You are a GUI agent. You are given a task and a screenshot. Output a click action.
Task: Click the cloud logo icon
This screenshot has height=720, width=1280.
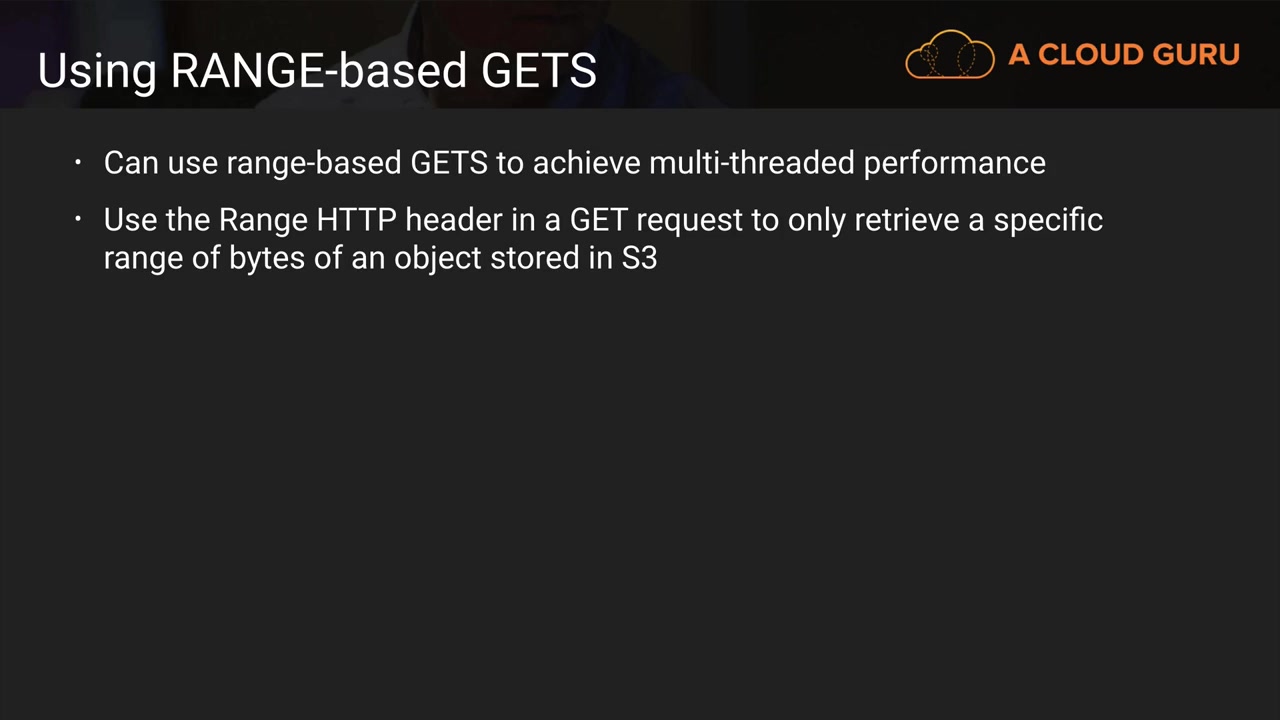[x=949, y=55]
